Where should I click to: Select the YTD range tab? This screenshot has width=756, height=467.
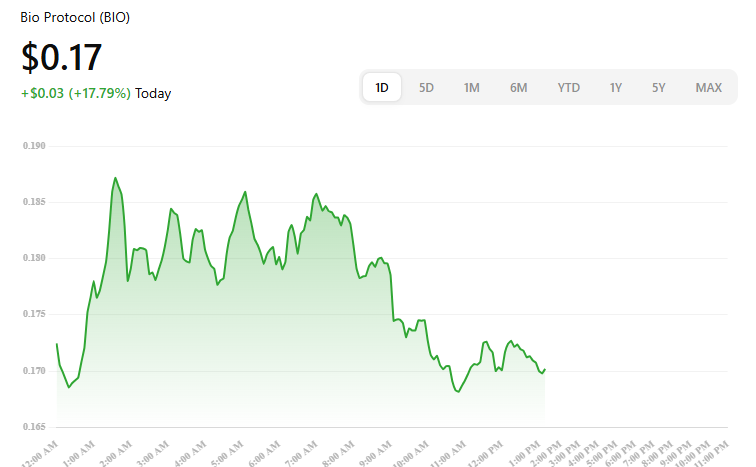point(569,88)
